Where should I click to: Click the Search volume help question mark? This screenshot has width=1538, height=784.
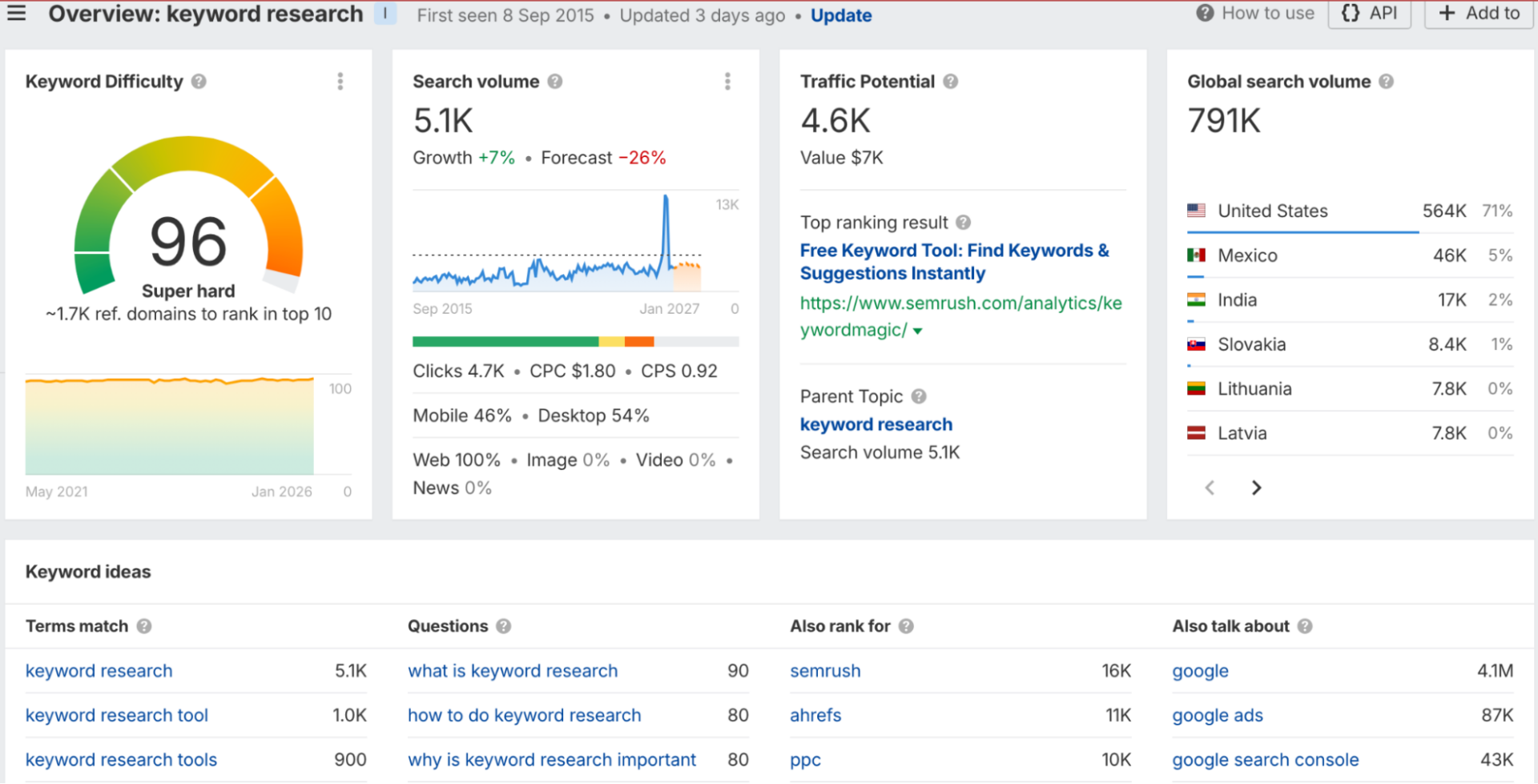pyautogui.click(x=554, y=81)
